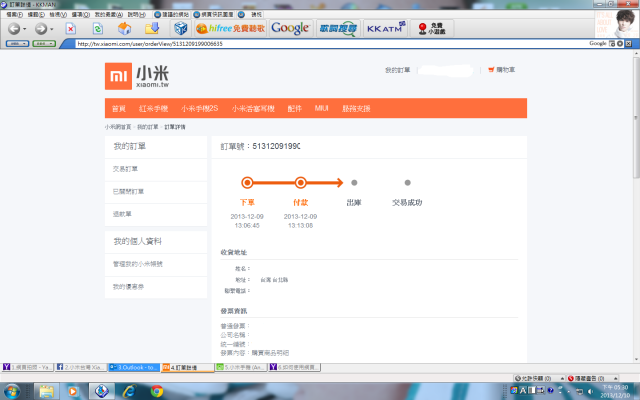
Task: Stop loading with the red X page icon
Action: 71,29
